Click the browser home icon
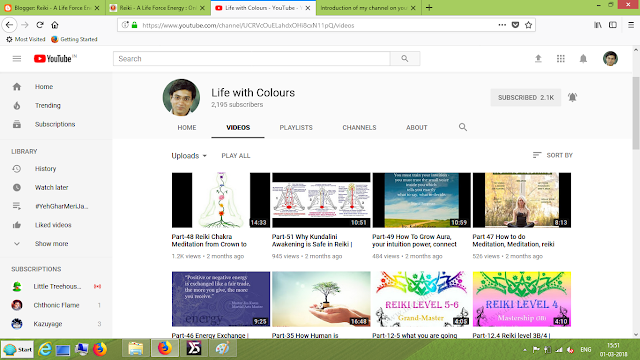This screenshot has height=360, width=640. [55, 25]
